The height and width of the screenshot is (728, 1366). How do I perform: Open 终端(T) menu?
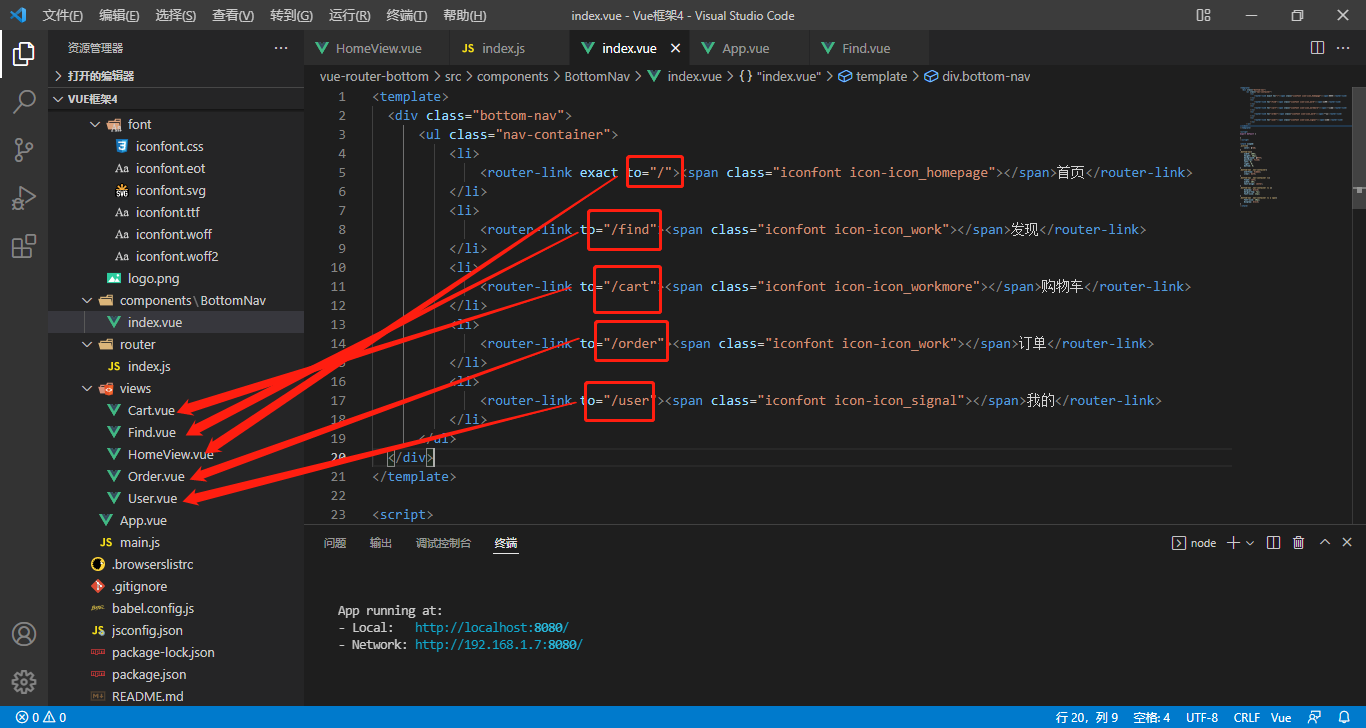[407, 16]
